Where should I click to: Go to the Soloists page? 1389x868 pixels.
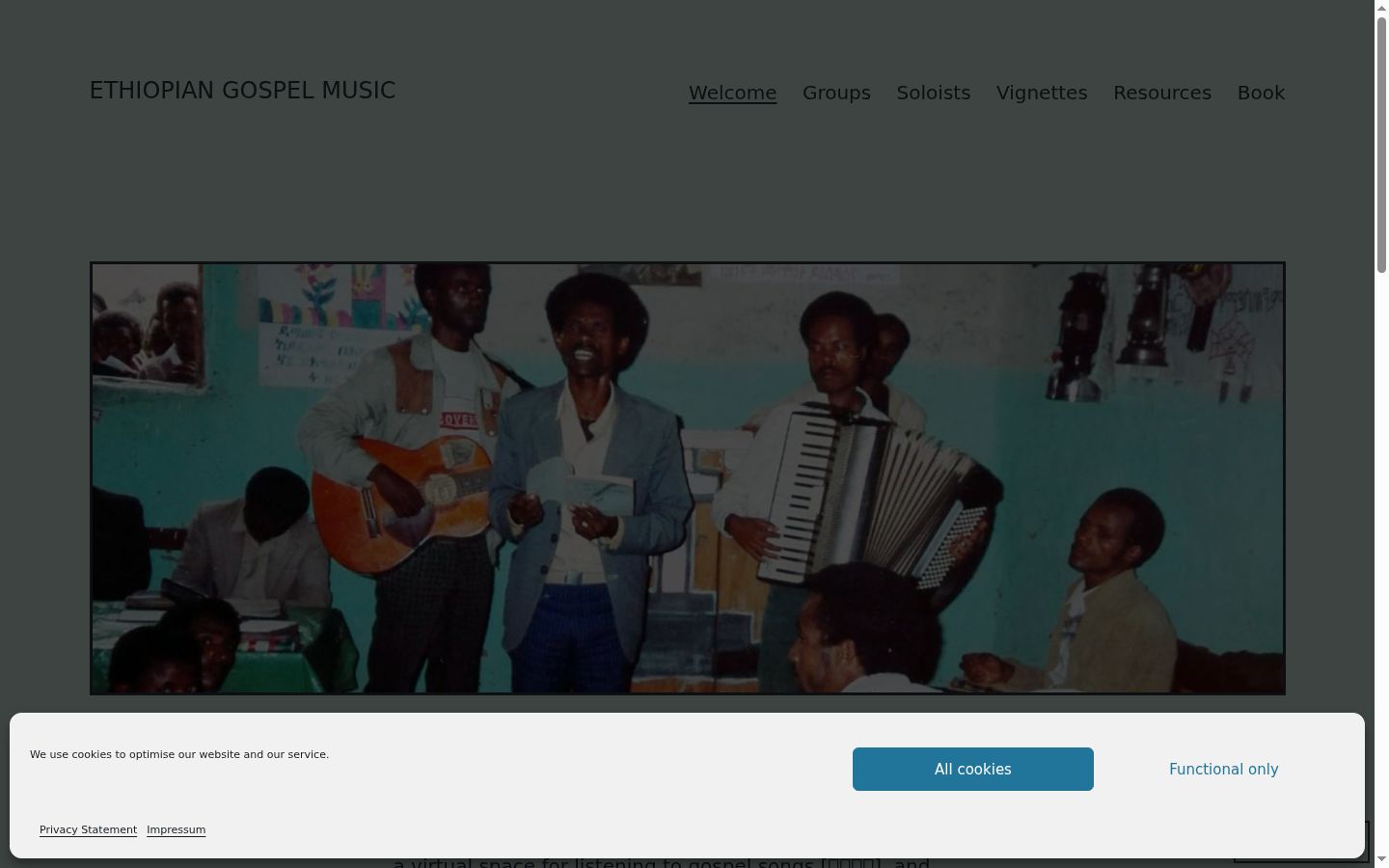934,93
